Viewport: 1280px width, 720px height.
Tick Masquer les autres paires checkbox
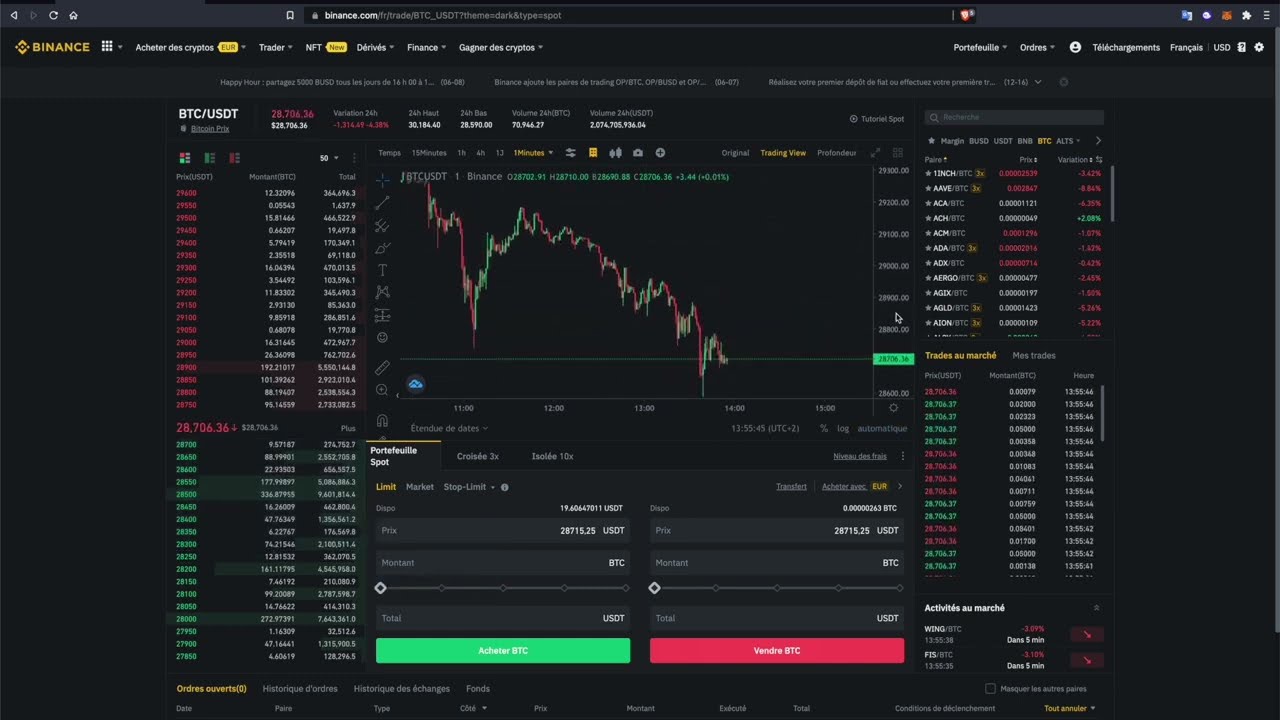pyautogui.click(x=990, y=689)
